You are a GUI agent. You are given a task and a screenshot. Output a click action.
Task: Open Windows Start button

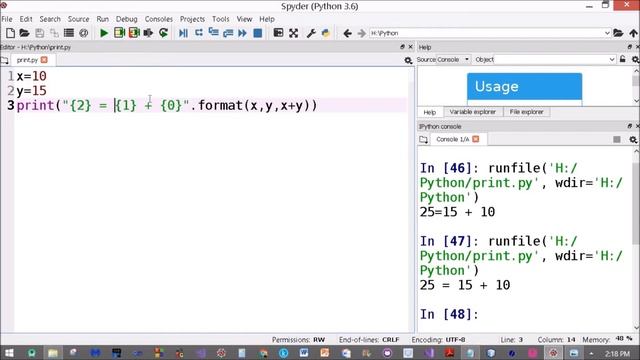pyautogui.click(x=9, y=353)
